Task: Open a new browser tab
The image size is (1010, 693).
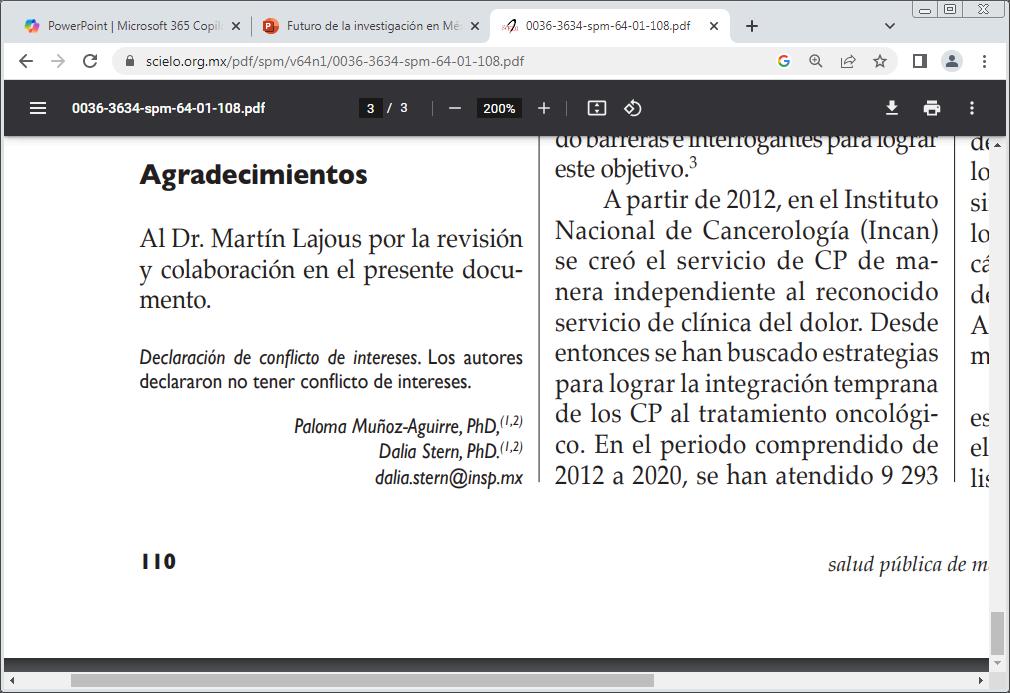Action: [x=752, y=26]
